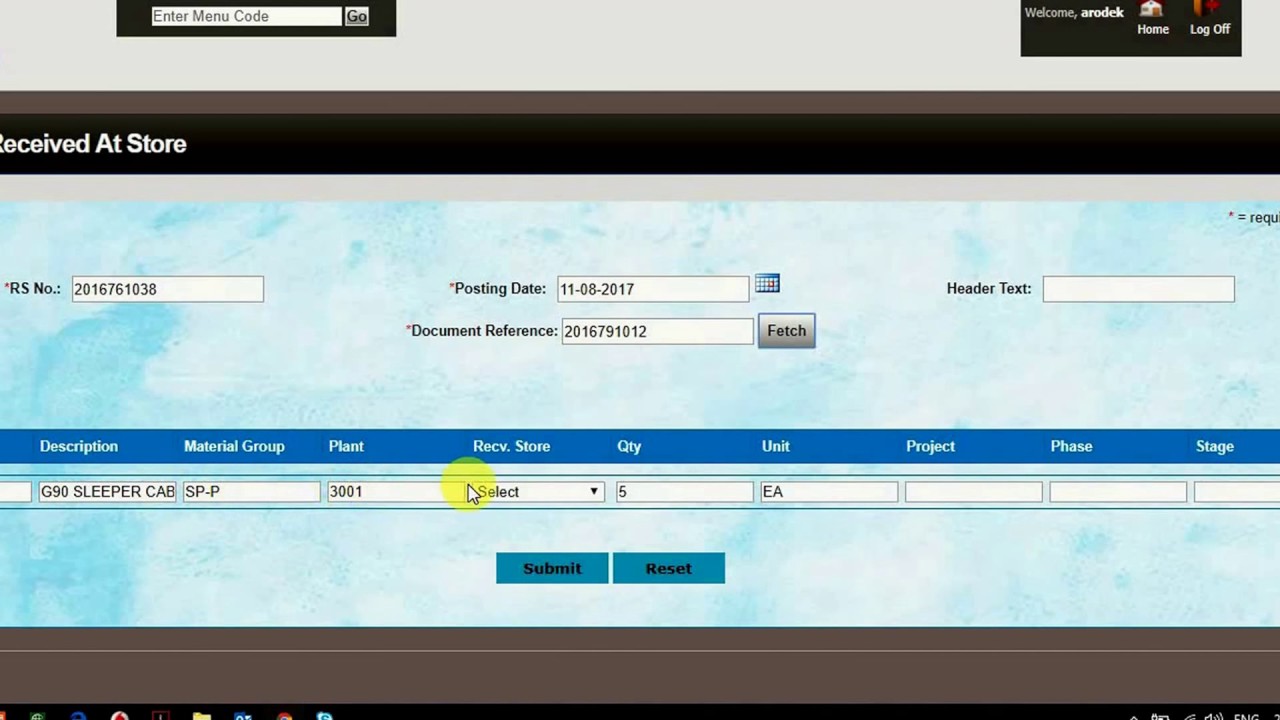The width and height of the screenshot is (1280, 720).
Task: Click Plant field showing 3001
Action: pyautogui.click(x=395, y=492)
